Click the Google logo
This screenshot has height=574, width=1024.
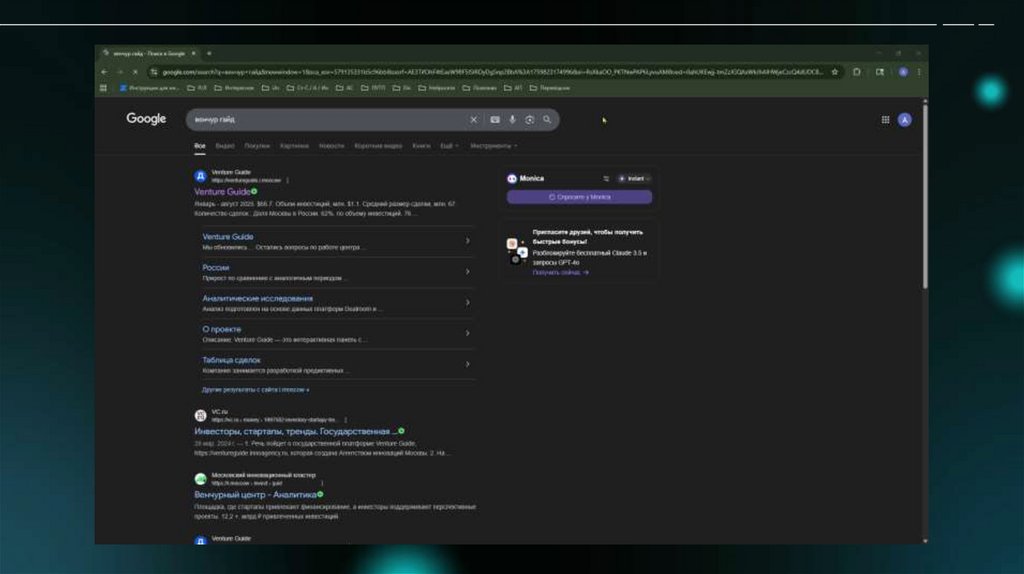pos(146,119)
